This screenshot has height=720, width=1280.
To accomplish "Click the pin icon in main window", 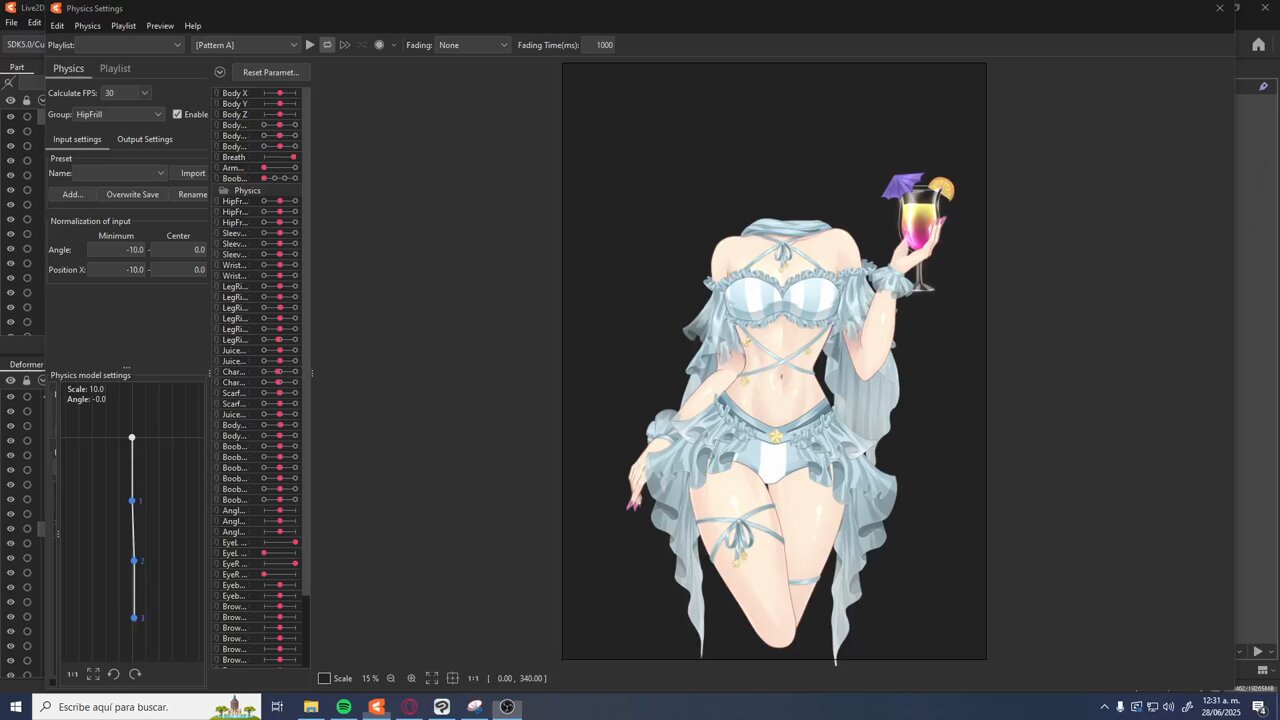I will 1264,87.
